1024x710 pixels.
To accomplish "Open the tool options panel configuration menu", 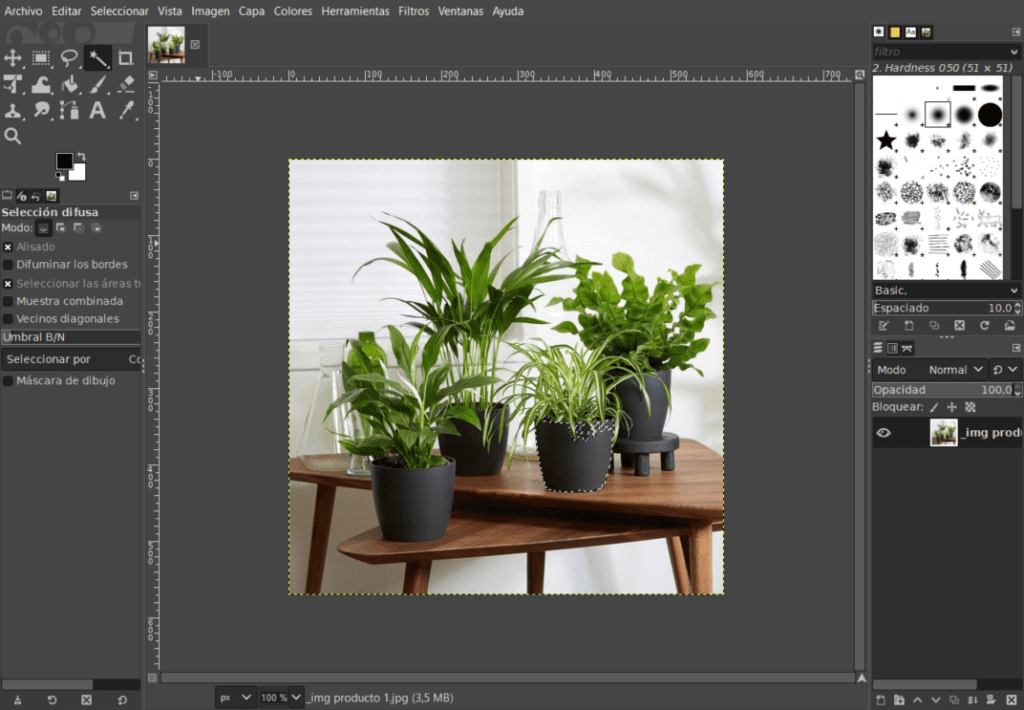I will 134,195.
